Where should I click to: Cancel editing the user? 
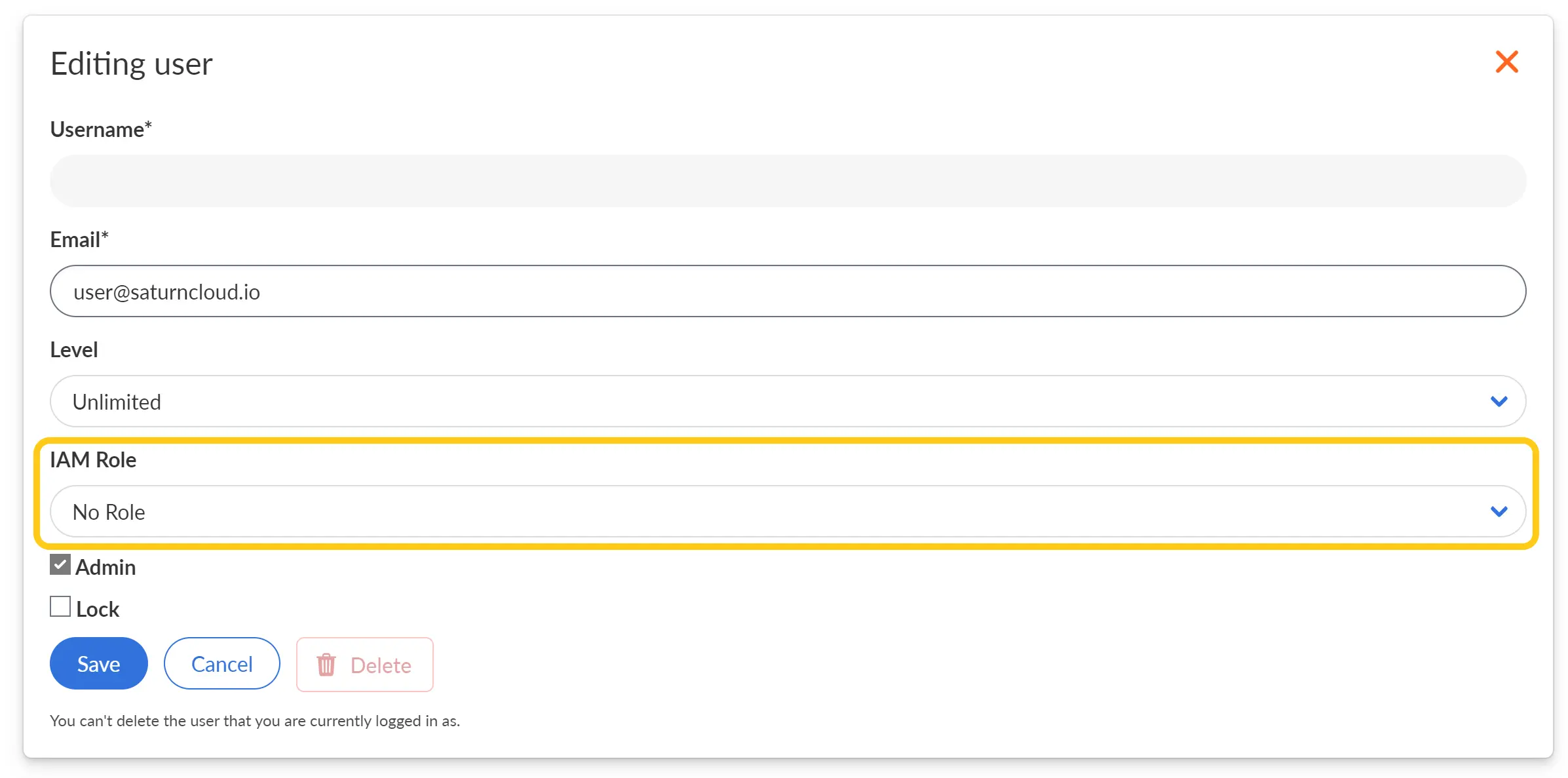221,664
